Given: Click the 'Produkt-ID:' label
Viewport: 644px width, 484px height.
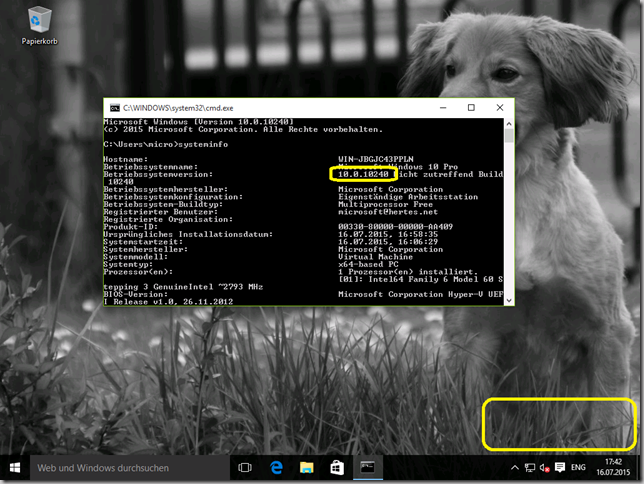Looking at the screenshot, I should click(x=131, y=226).
